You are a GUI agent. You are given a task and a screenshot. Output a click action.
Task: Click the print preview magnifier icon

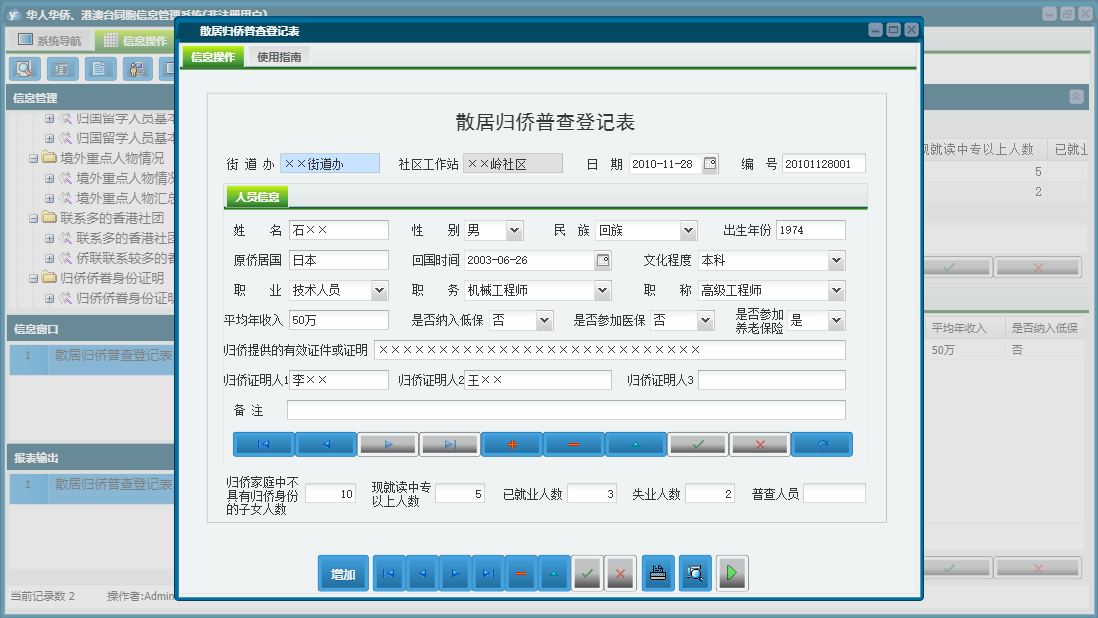coord(695,573)
